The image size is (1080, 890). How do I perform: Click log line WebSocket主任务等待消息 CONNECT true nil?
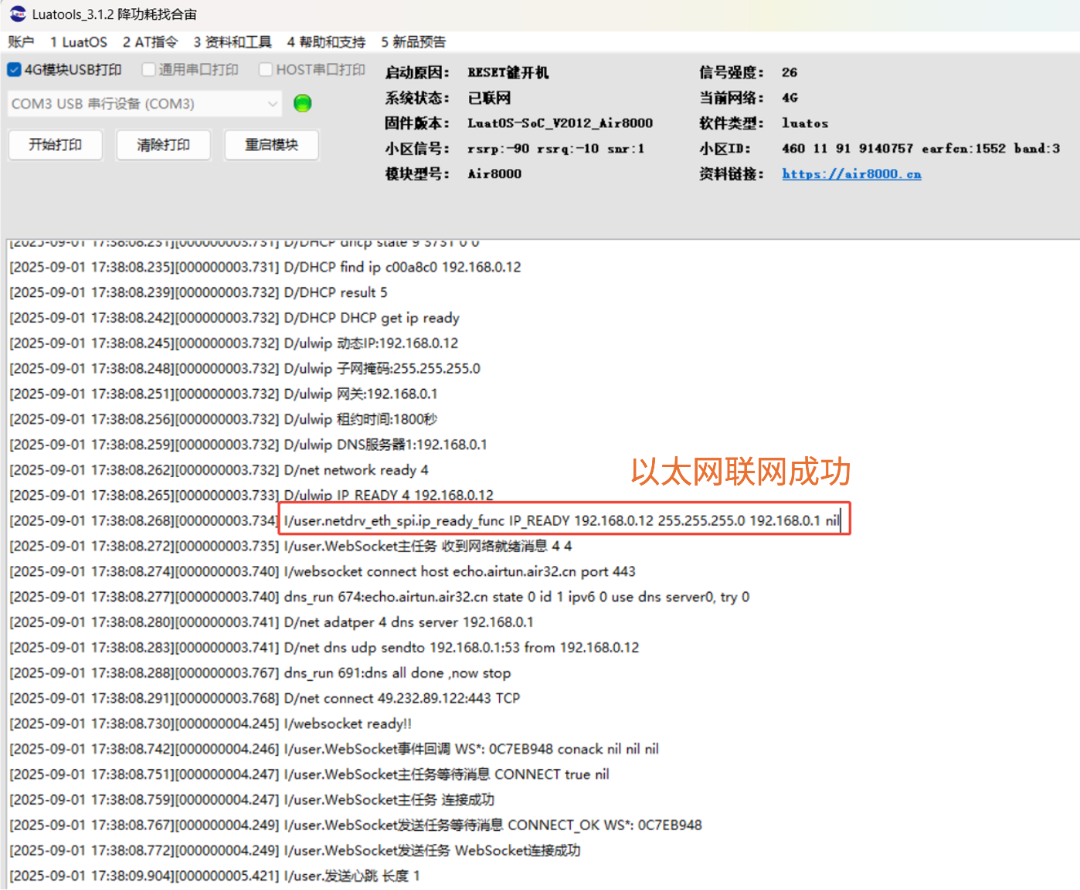point(309,775)
